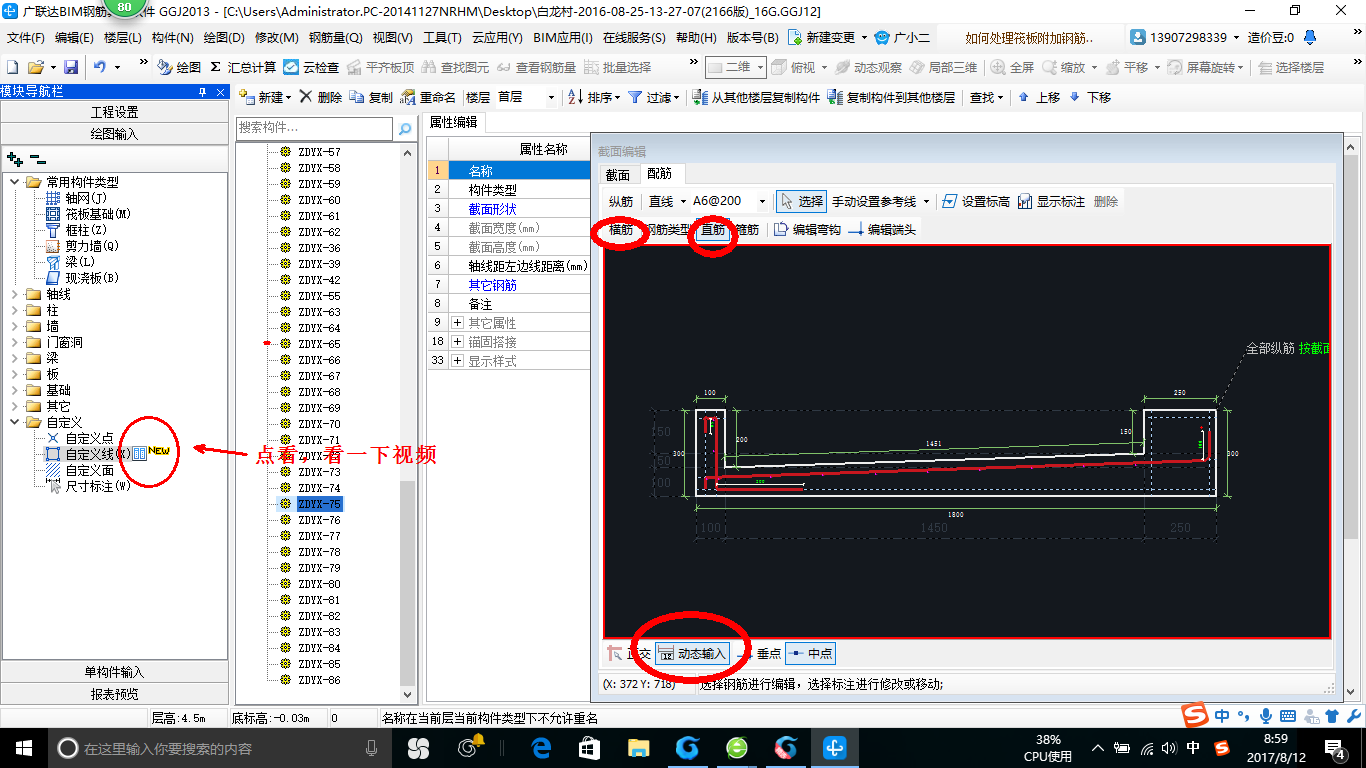Screen dimensions: 1366x768
Task: Open the BIM应用(I) menu
Action: [562, 38]
